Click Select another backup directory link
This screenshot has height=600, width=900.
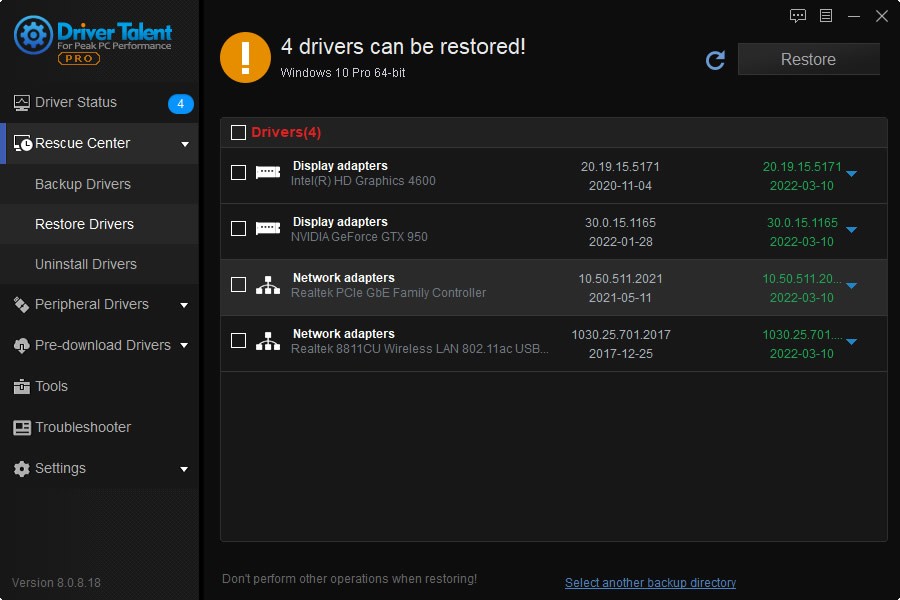click(650, 582)
